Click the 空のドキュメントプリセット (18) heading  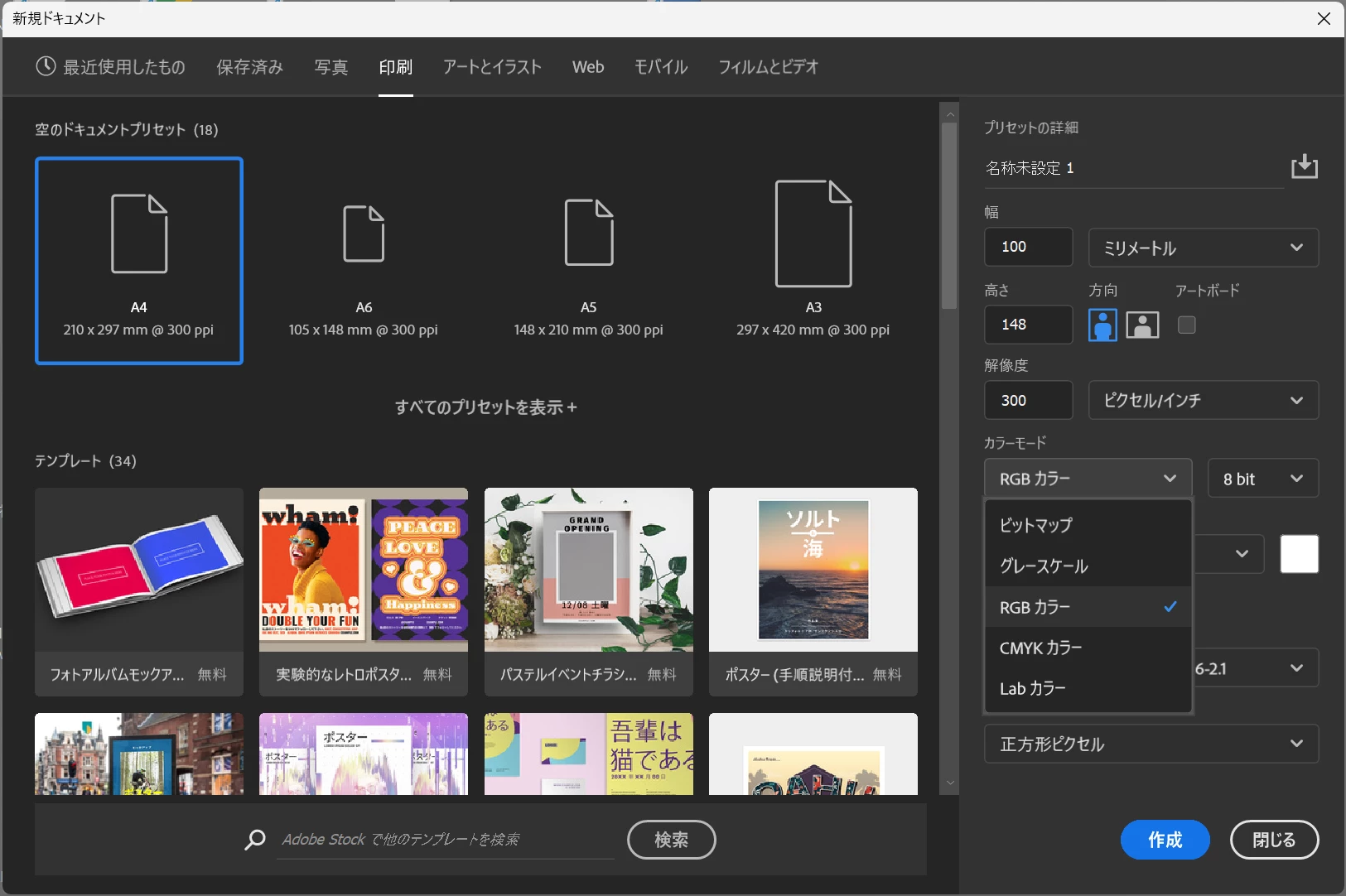click(127, 130)
